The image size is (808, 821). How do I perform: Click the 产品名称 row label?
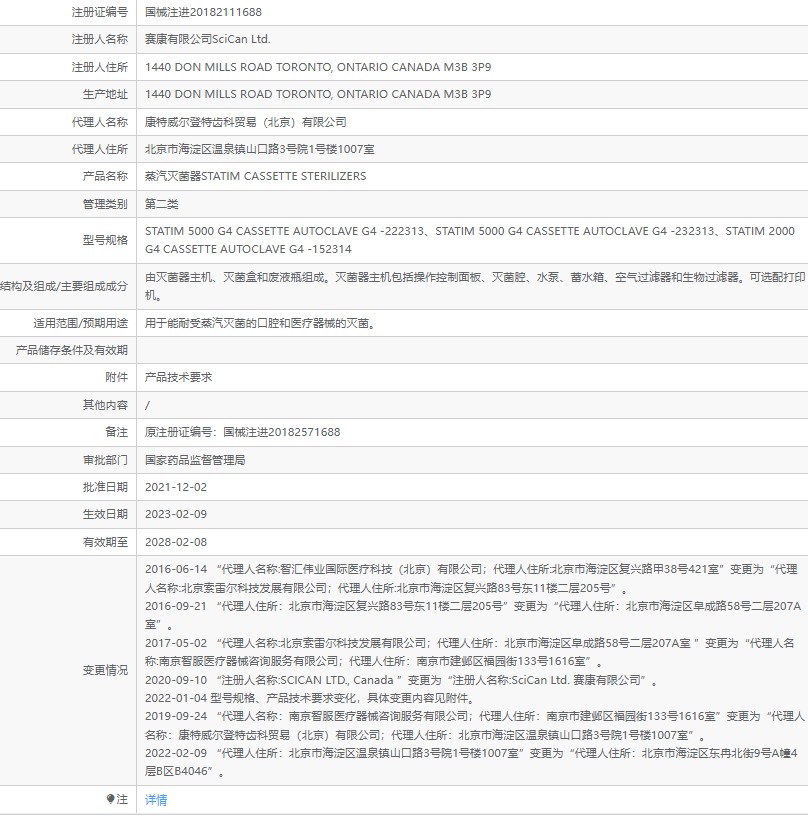point(105,176)
